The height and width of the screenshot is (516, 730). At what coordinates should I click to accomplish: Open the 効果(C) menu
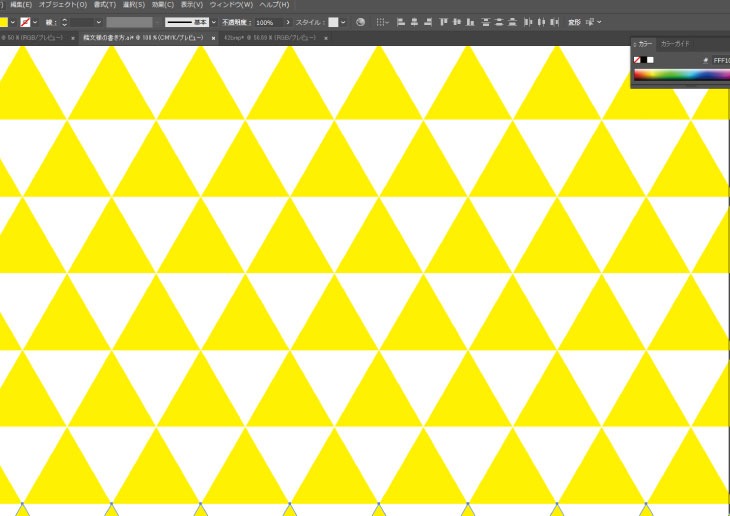163,5
